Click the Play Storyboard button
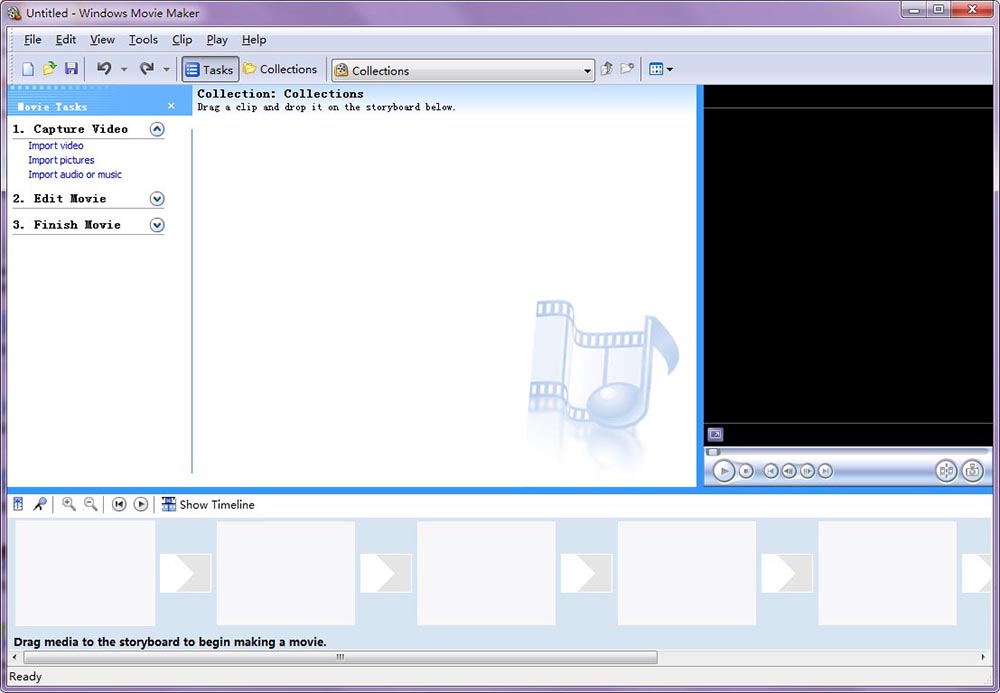This screenshot has width=1000, height=693. coord(141,504)
